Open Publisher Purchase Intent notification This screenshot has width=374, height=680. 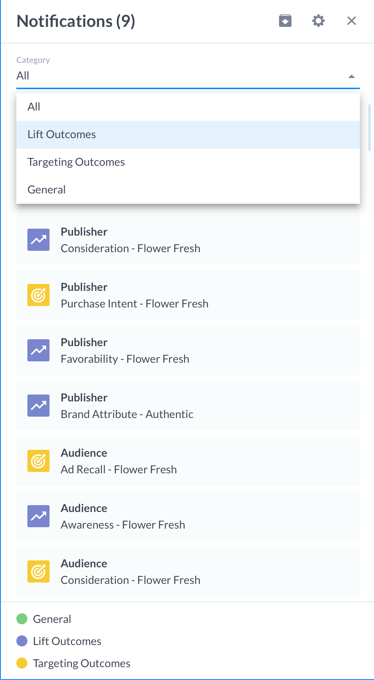point(188,295)
